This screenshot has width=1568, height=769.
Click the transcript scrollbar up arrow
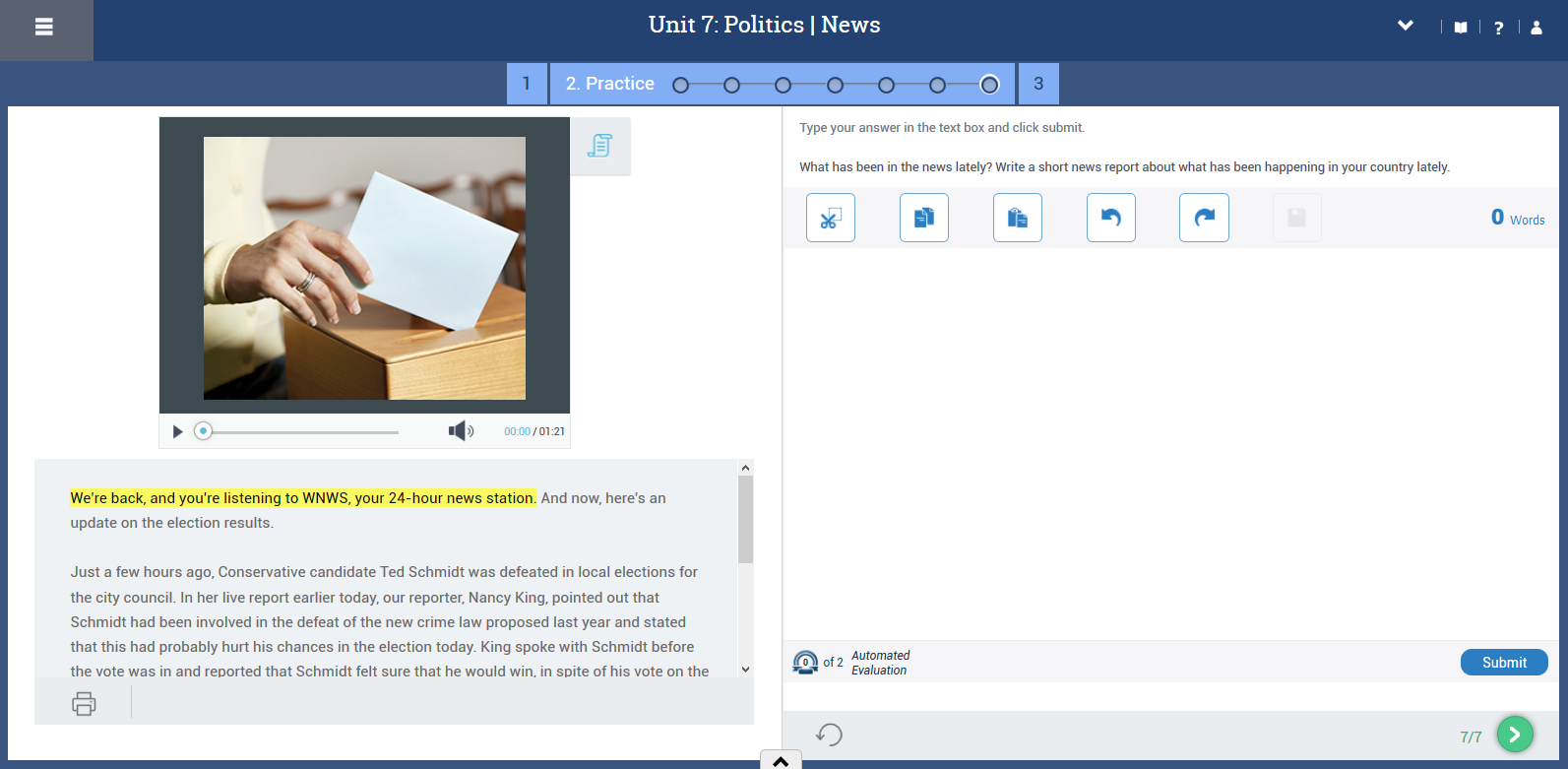coord(745,468)
